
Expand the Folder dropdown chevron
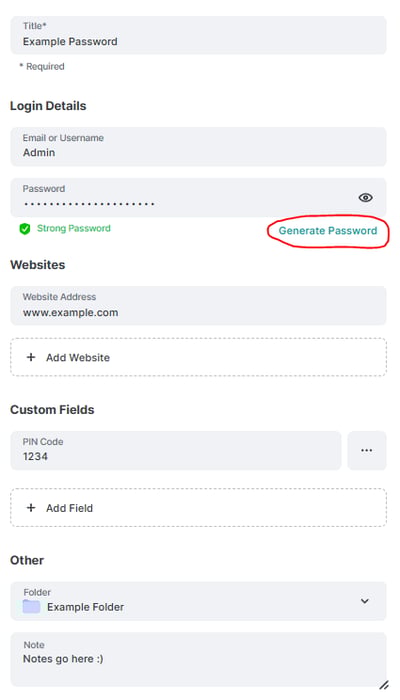pos(365,601)
